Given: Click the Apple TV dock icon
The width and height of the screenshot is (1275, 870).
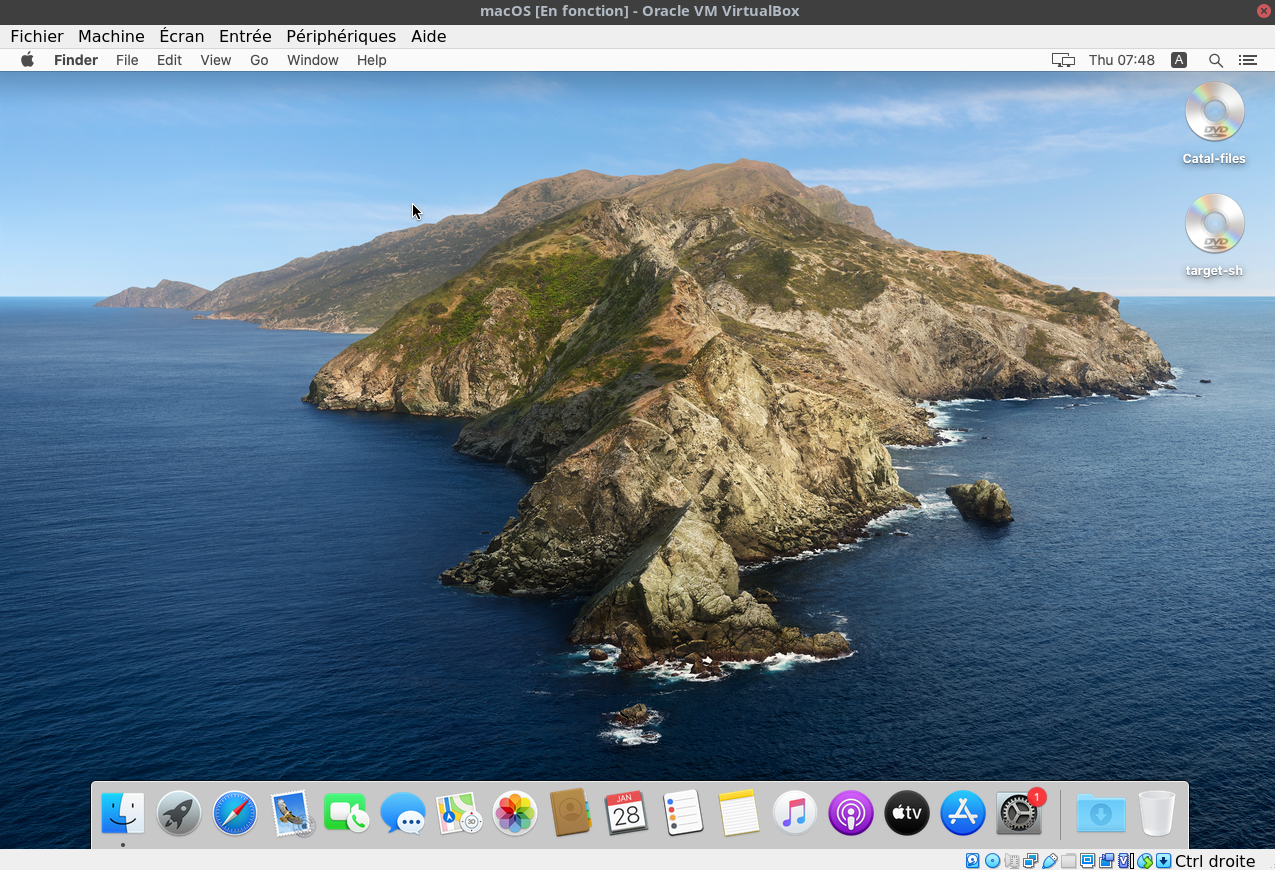Looking at the screenshot, I should [x=907, y=813].
